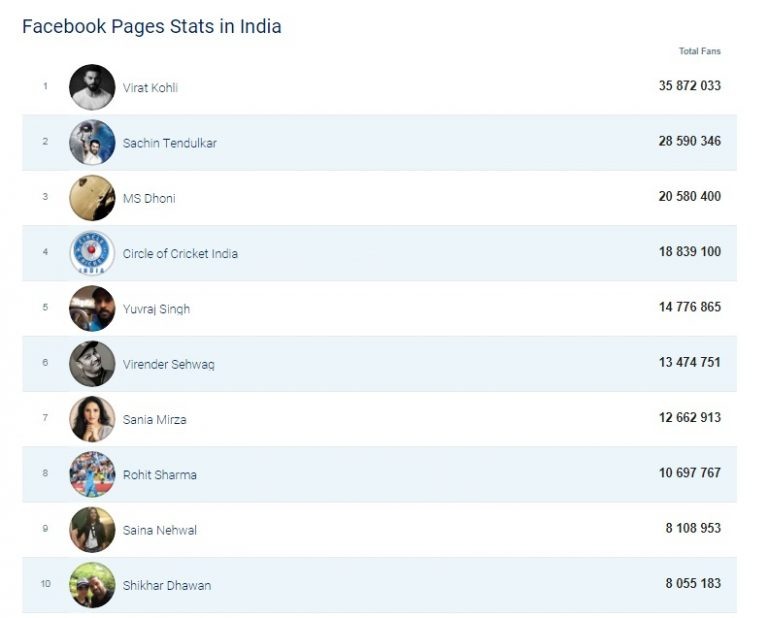768x618 pixels.
Task: Click the Total Fans column header
Action: 699,51
